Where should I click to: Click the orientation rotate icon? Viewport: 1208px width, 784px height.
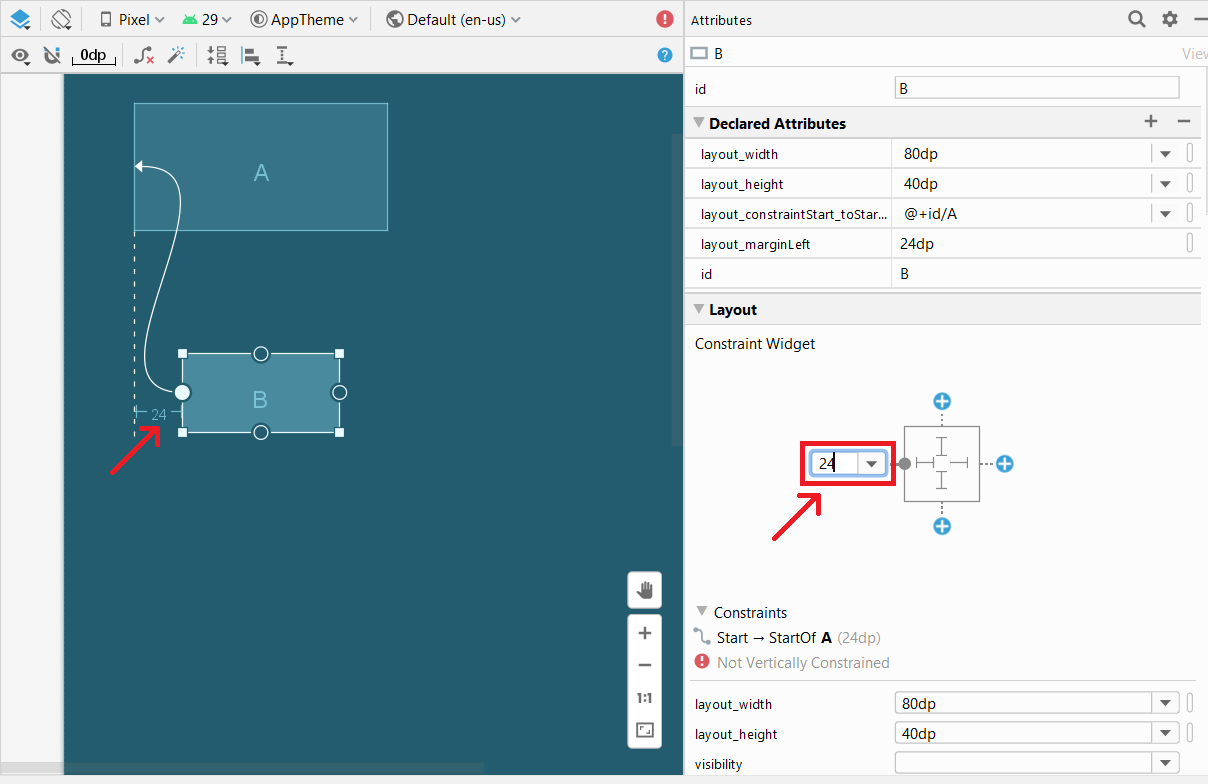(x=62, y=19)
